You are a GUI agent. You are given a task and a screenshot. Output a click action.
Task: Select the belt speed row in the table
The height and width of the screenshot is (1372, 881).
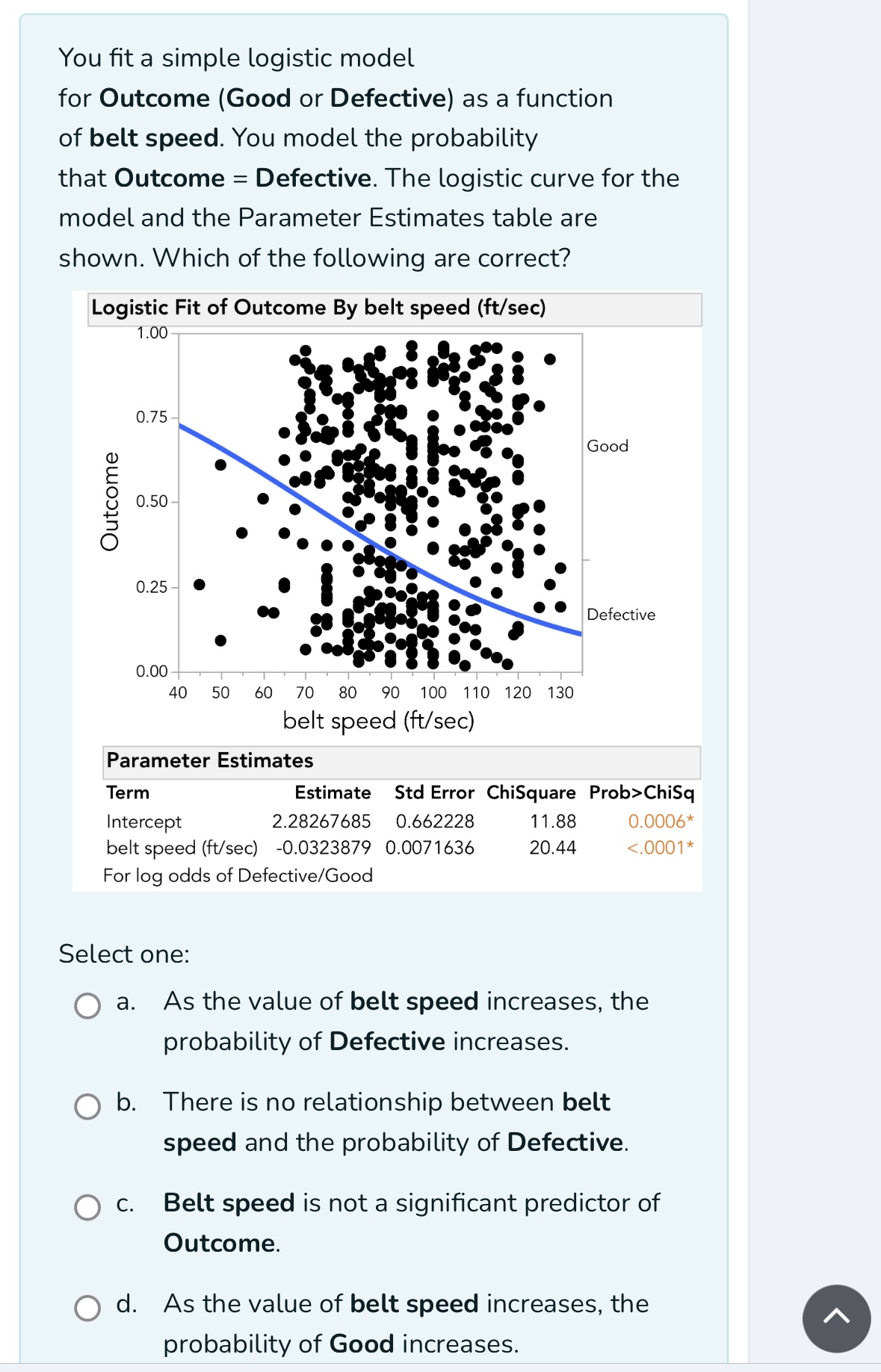tap(182, 848)
